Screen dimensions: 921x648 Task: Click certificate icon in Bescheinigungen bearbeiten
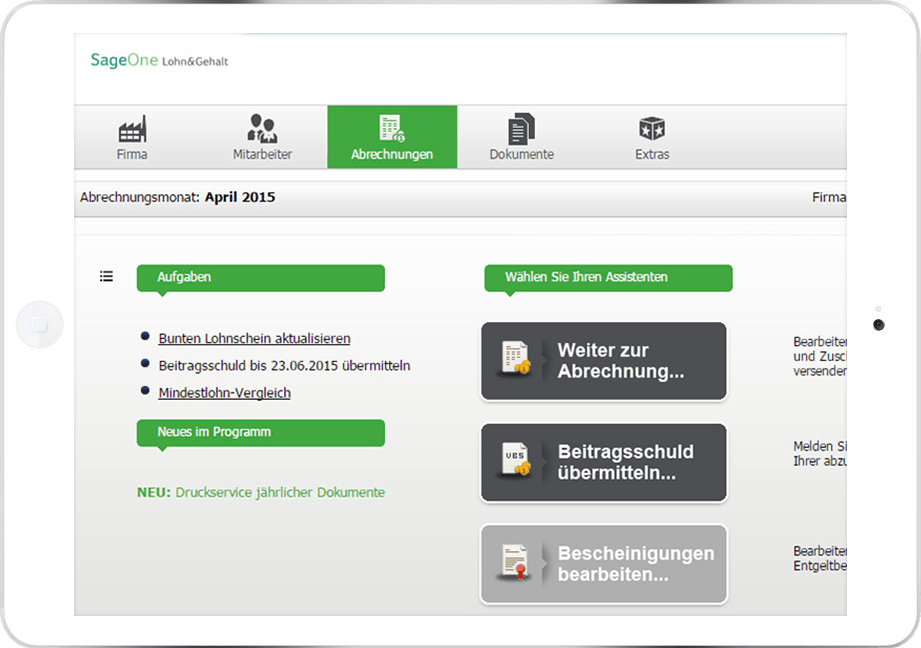[516, 564]
